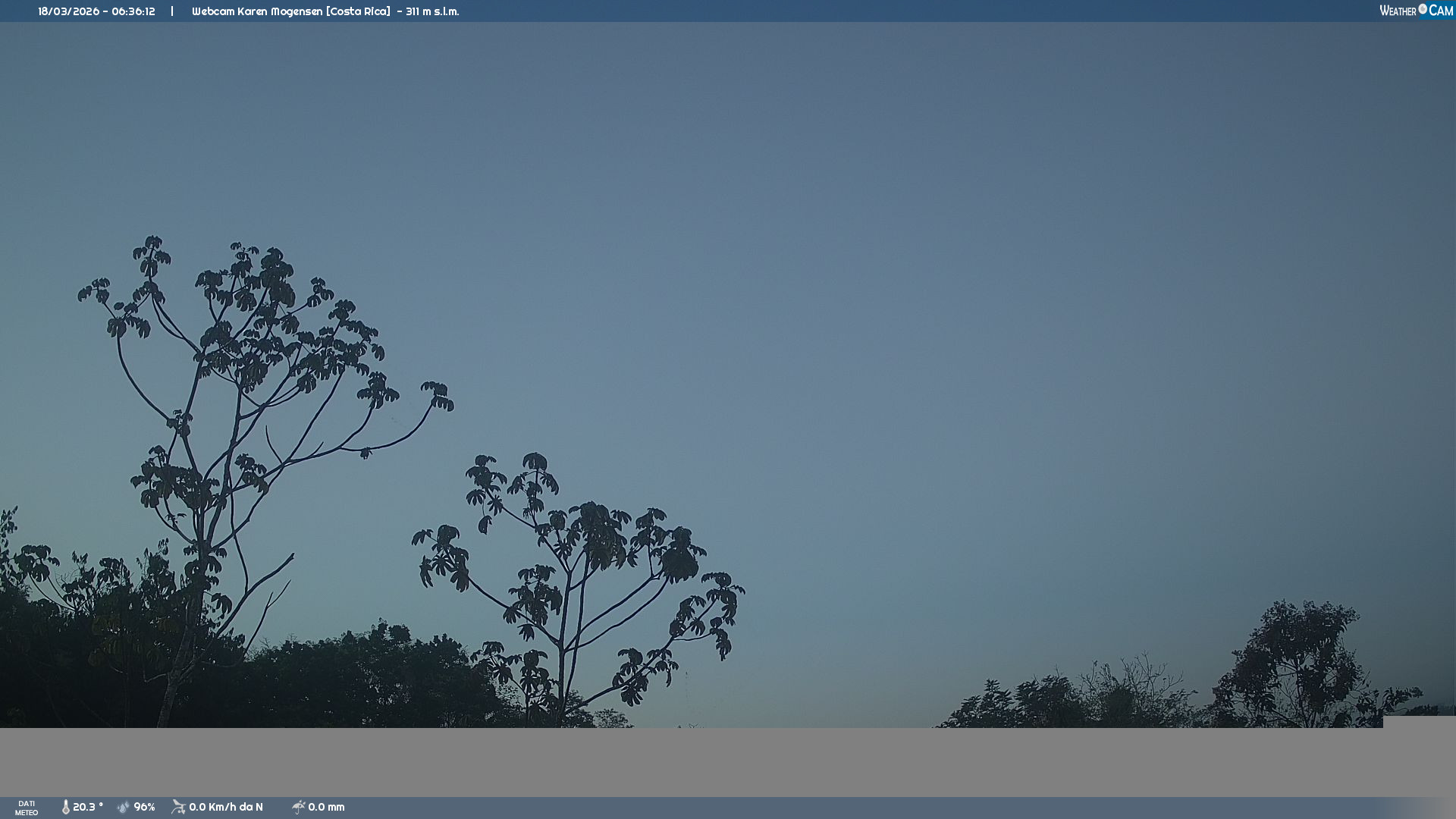The image size is (1456, 819).
Task: Click the humidity water drops icon
Action: point(124,807)
